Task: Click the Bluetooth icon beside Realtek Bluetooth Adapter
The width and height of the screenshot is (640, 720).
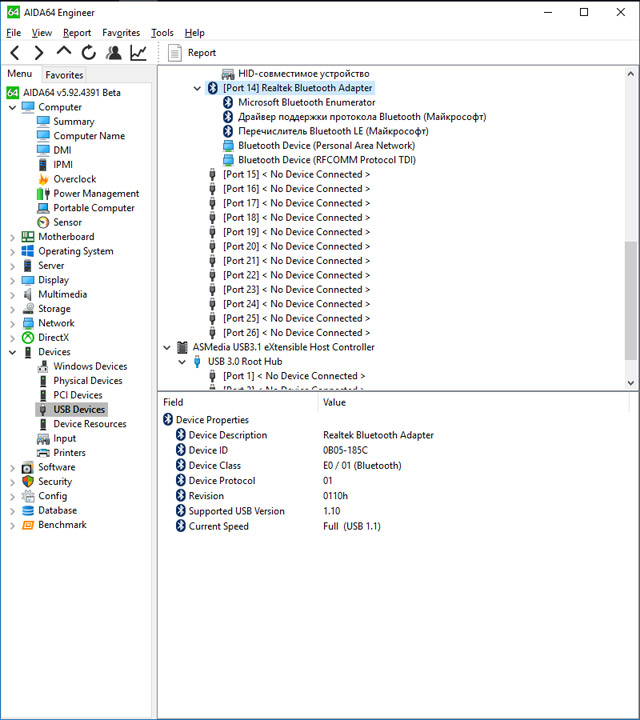Action: point(213,88)
